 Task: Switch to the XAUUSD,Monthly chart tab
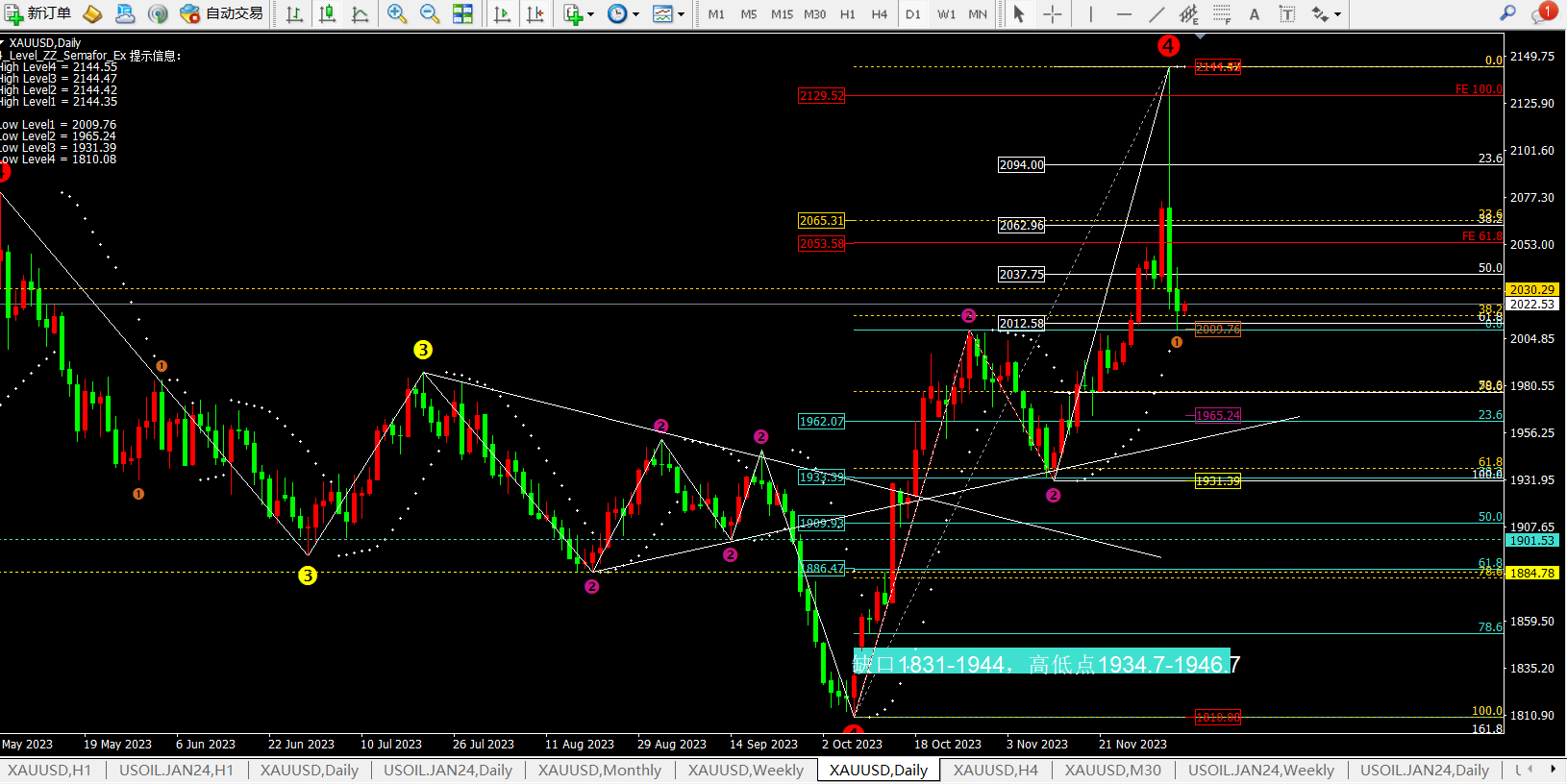(600, 770)
